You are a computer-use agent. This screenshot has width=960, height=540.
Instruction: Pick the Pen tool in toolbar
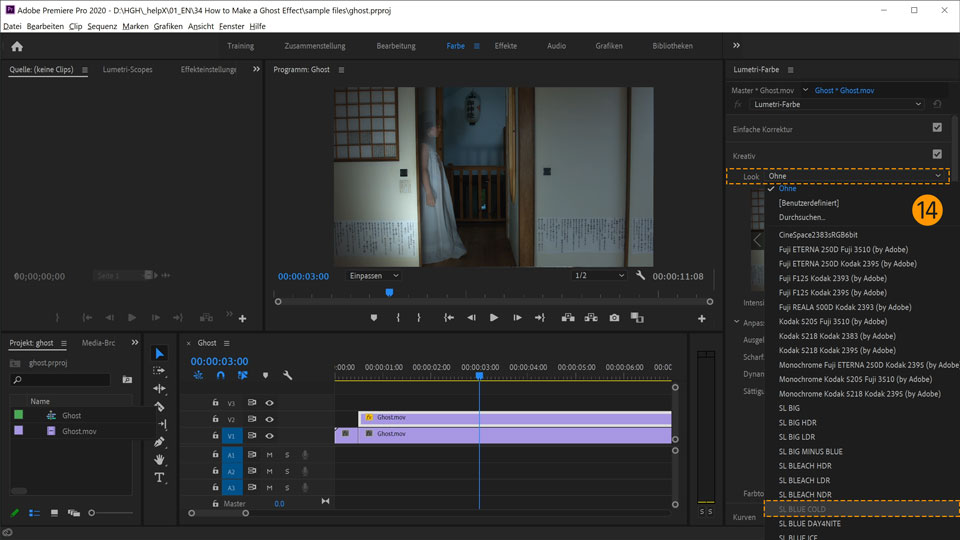[160, 441]
